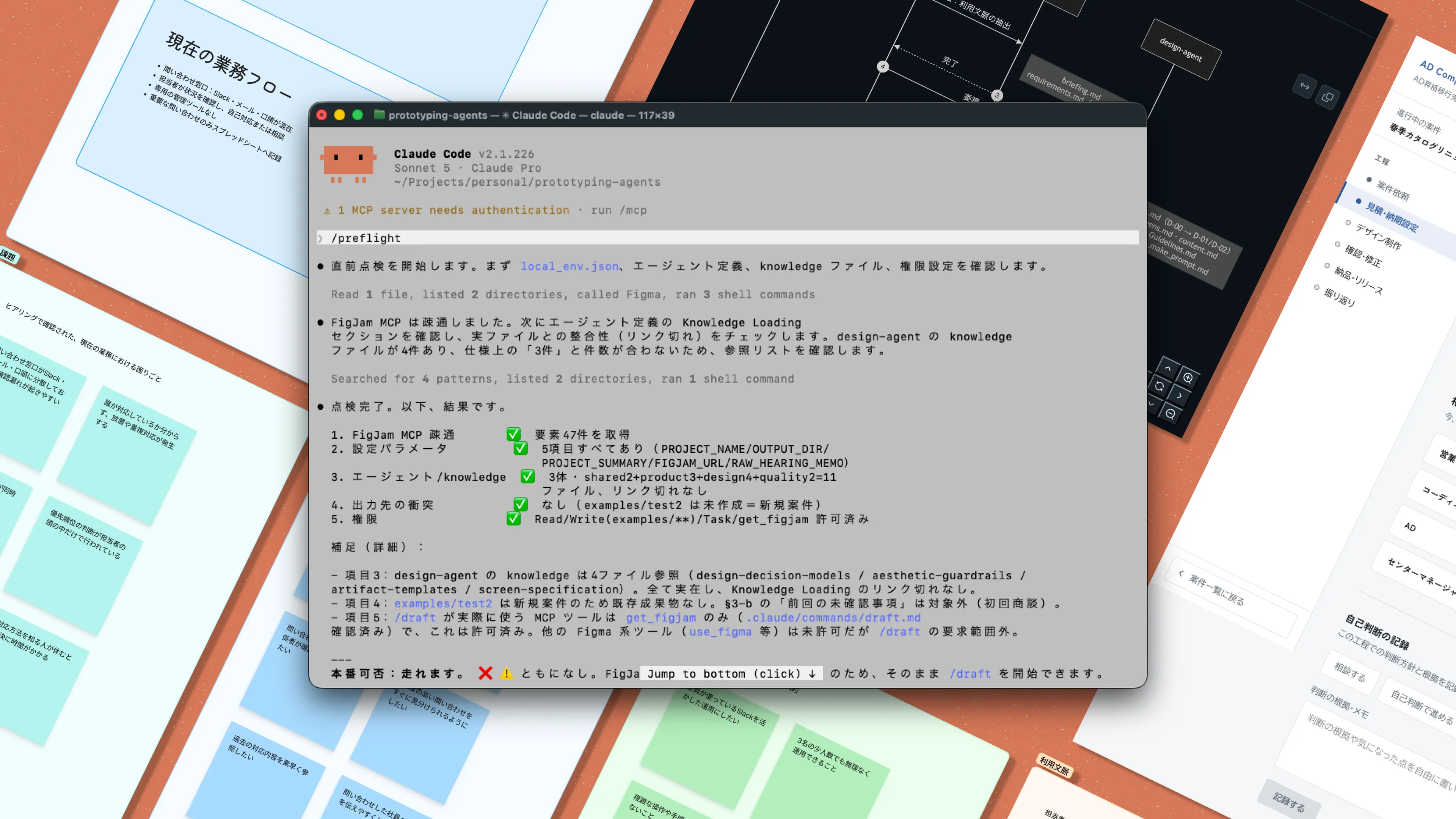
Task: Click the MCP authentication warning triangle icon
Action: click(327, 211)
